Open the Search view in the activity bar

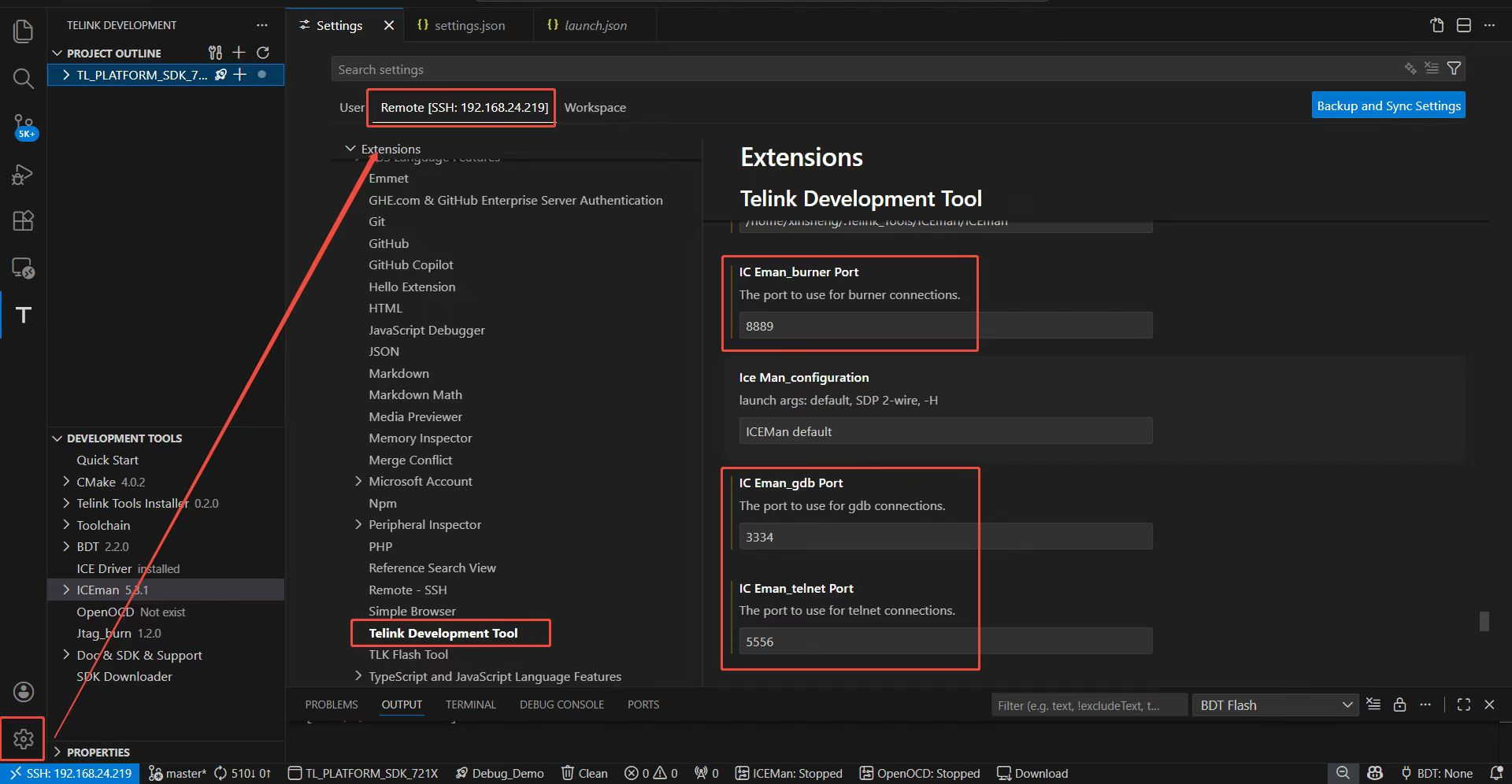23,79
